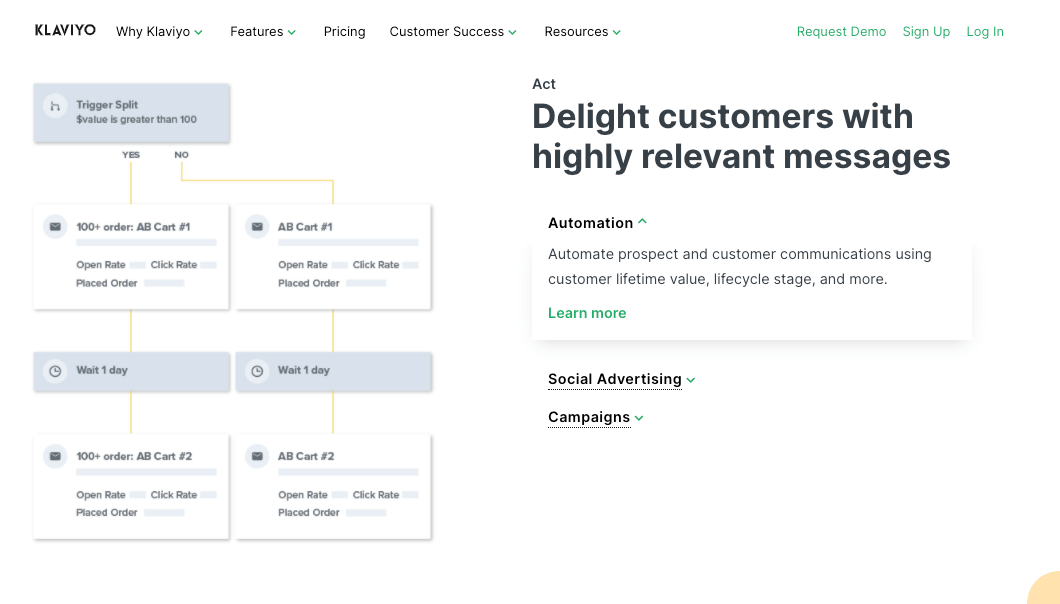Click chevron next to Customer Success
This screenshot has width=1060, height=604.
pyautogui.click(x=512, y=32)
